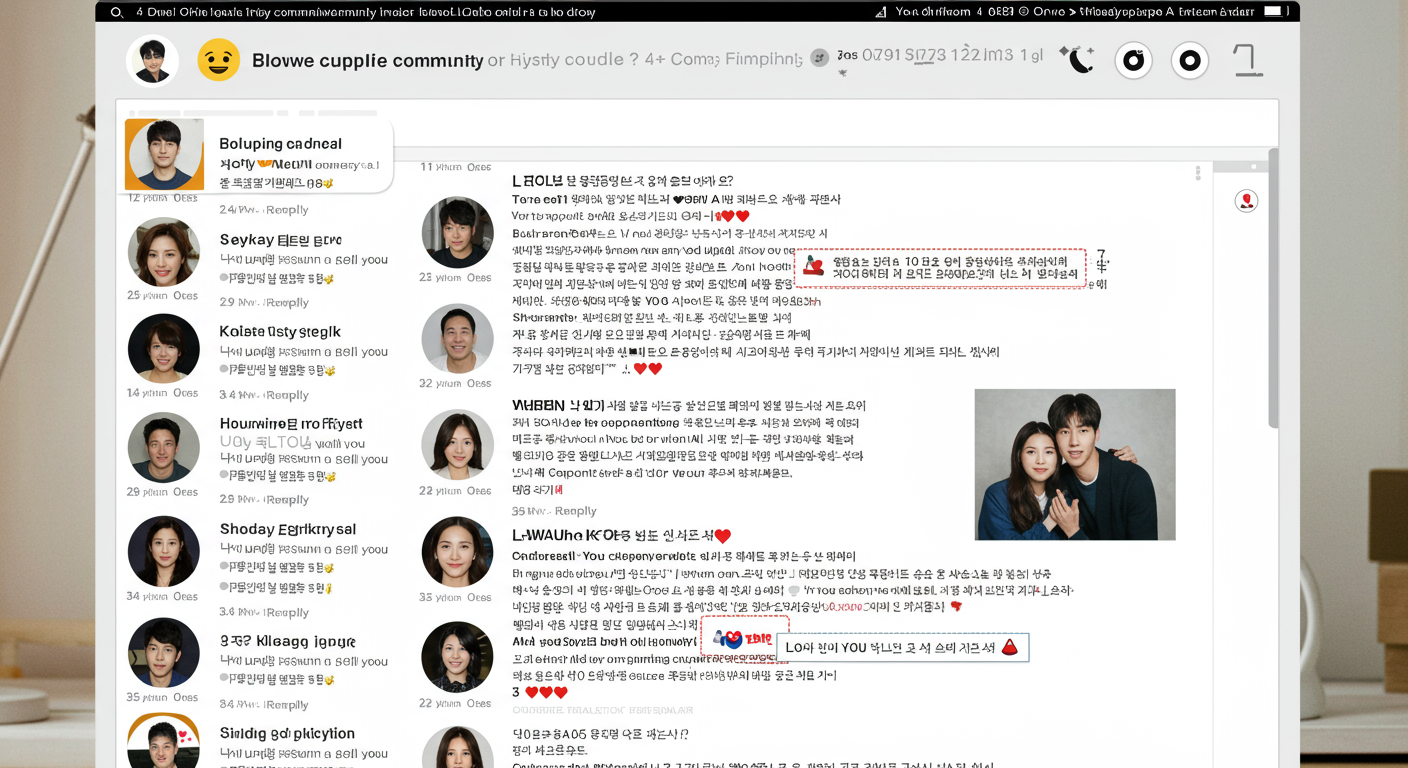The width and height of the screenshot is (1408, 768).
Task: Click the yellow smiley emoji icon
Action: pyautogui.click(x=219, y=60)
